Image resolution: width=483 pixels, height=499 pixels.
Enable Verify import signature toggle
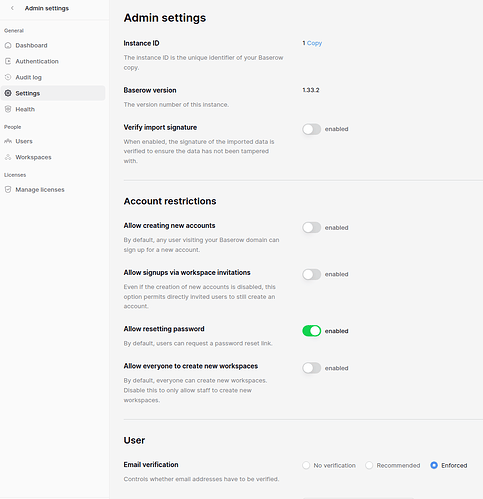click(x=311, y=129)
